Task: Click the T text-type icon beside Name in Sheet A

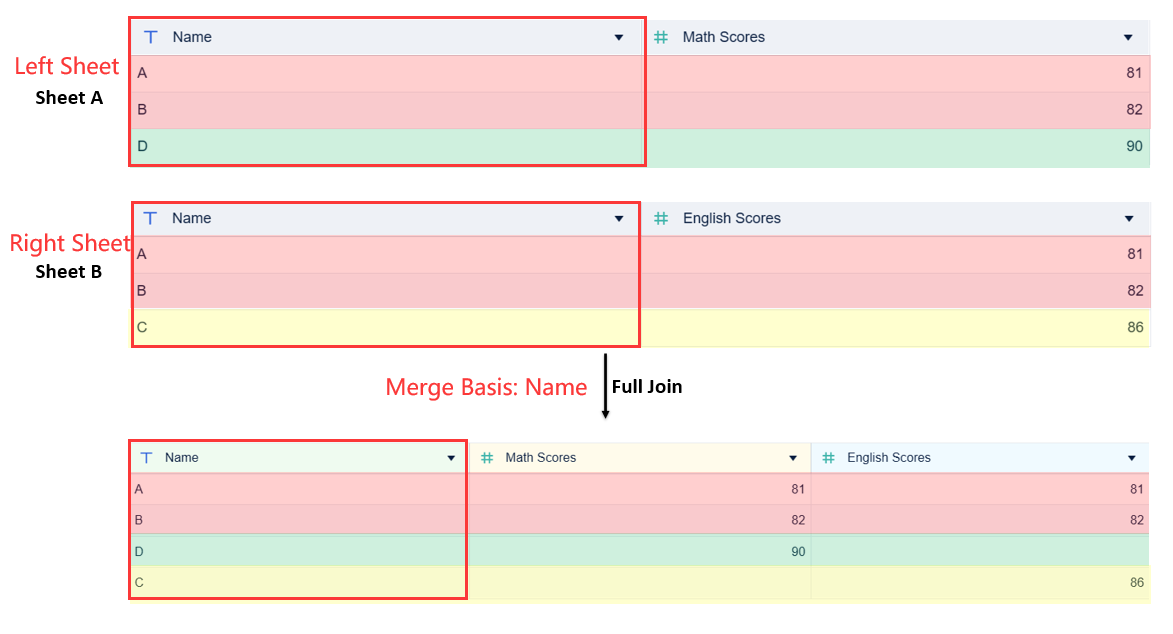Action: click(150, 37)
